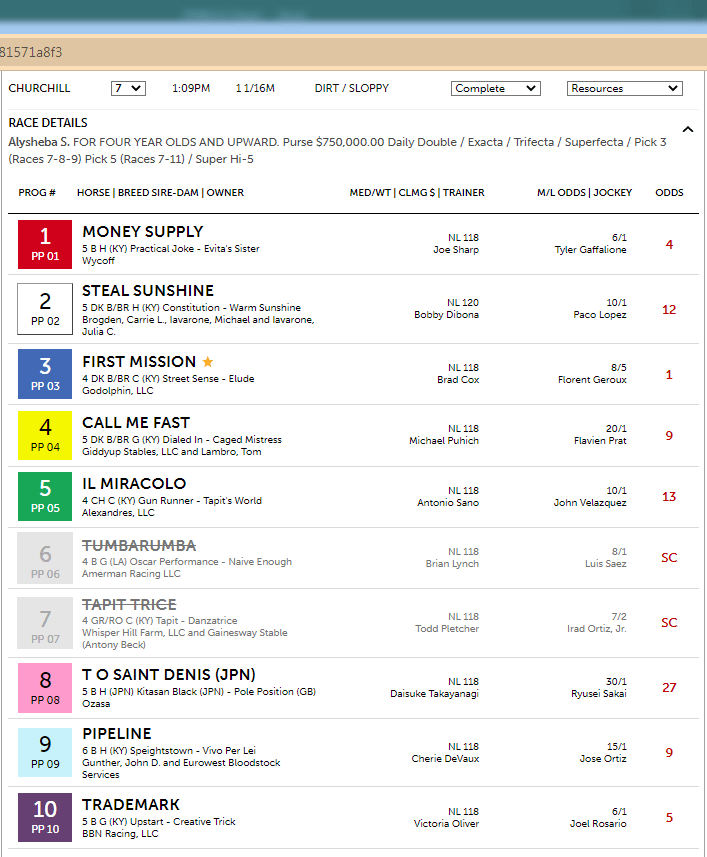Click the scratched TAPIT TRICE entry
Screen dimensions: 707x857
click(129, 604)
